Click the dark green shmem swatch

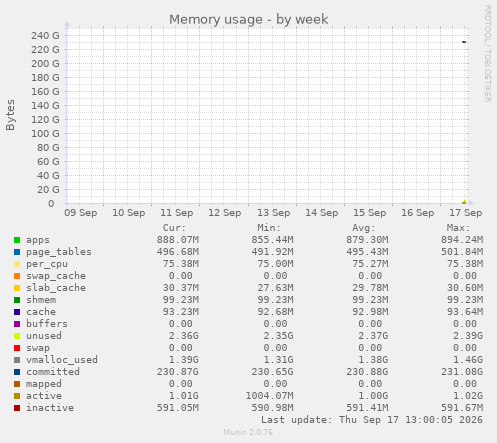pos(17,300)
